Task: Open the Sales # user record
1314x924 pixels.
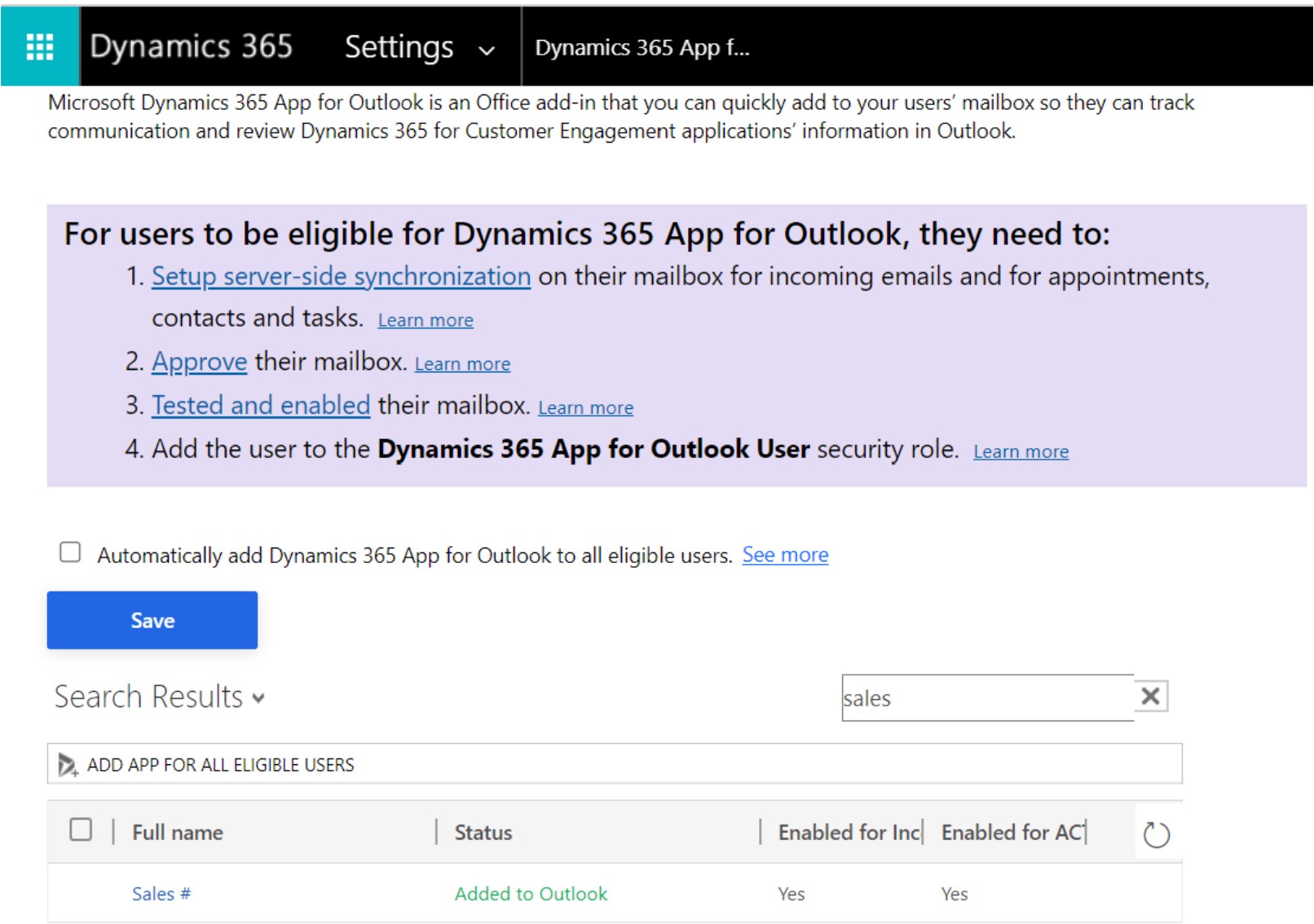Action: [x=161, y=893]
